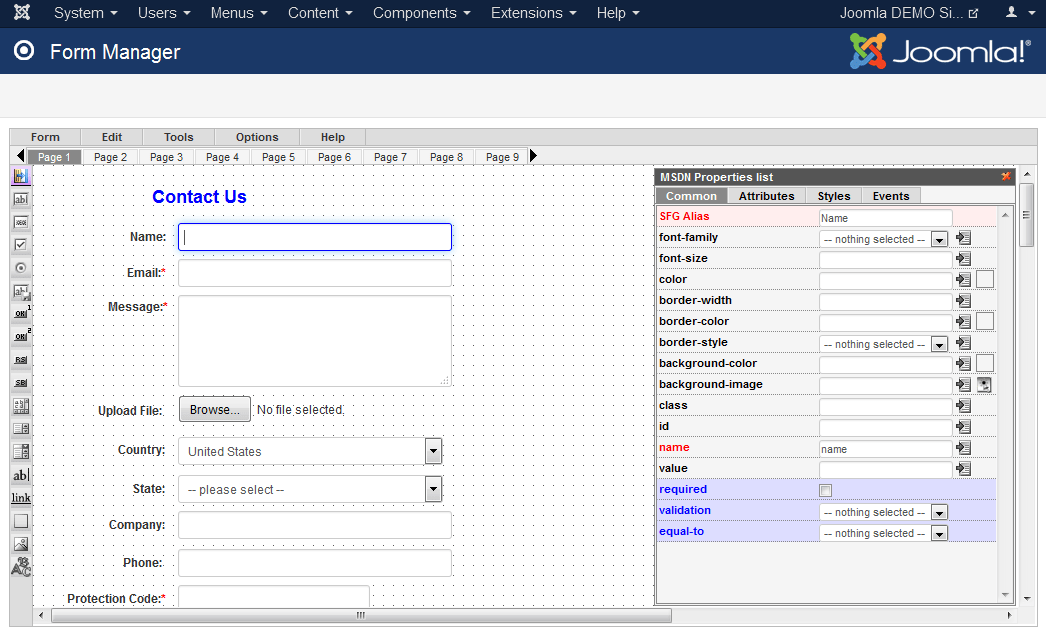This screenshot has height=635, width=1046.
Task: Expand the validation dropdown
Action: 938,512
